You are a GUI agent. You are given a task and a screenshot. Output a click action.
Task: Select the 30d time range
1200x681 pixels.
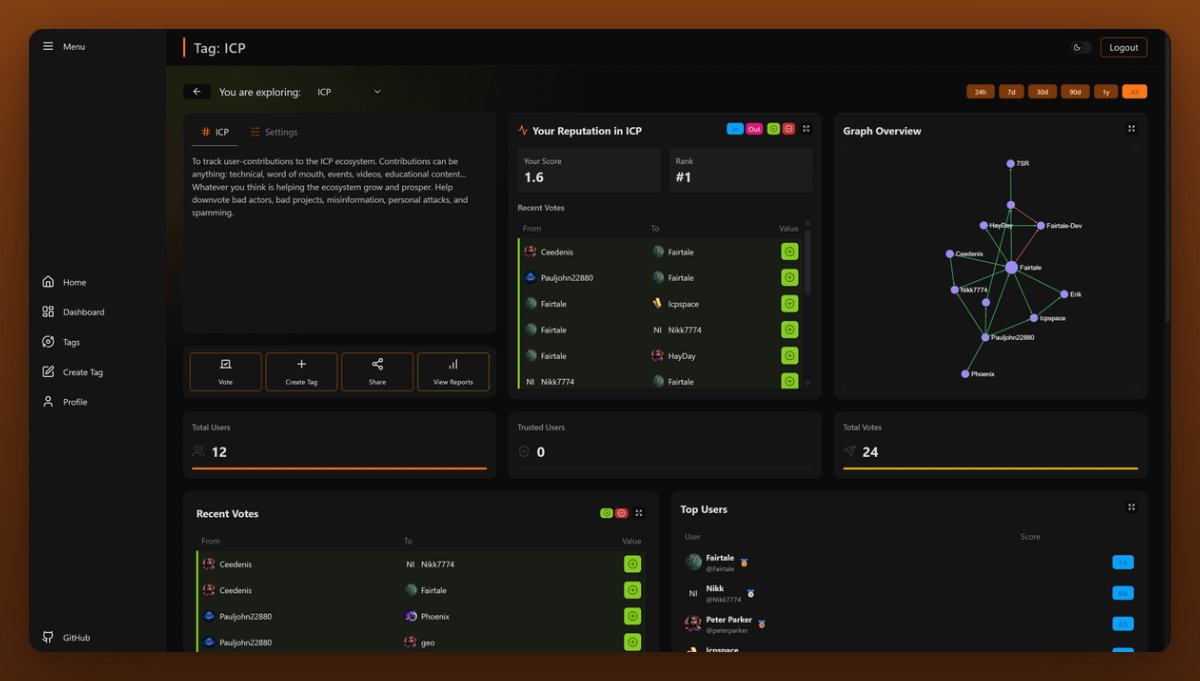click(x=1042, y=92)
